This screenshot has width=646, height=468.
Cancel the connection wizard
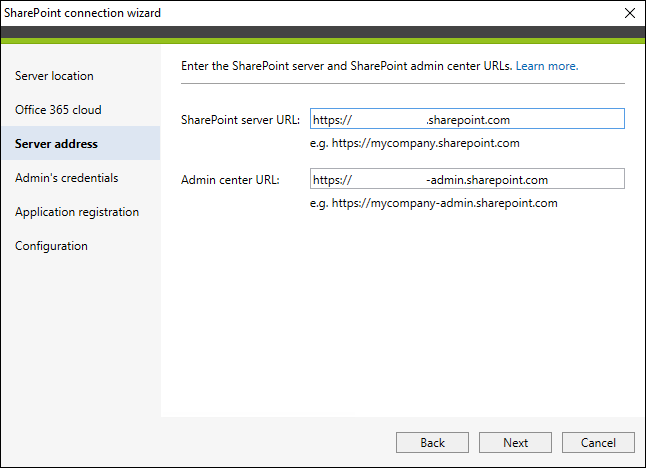tap(598, 442)
